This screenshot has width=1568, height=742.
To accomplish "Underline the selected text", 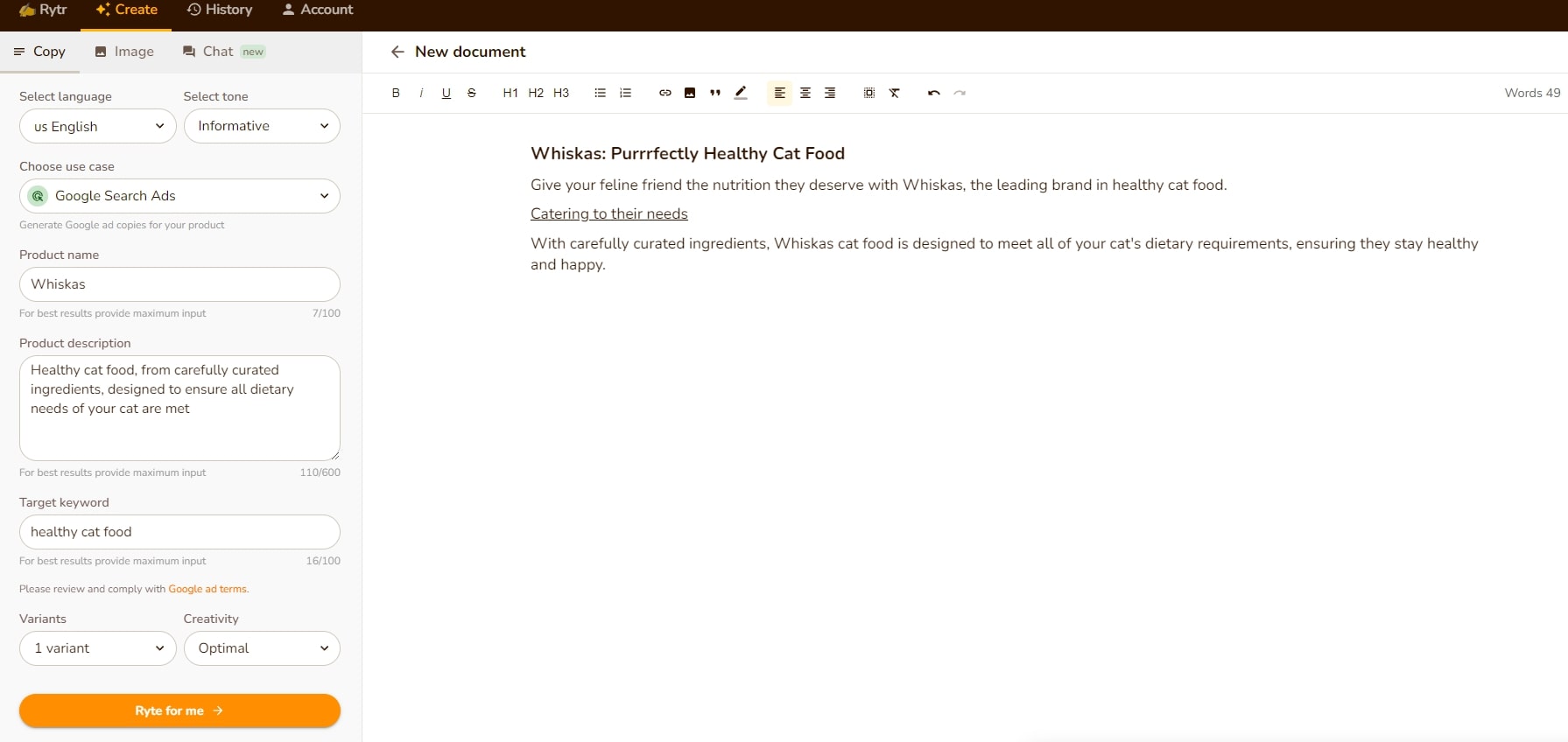I will click(x=446, y=93).
